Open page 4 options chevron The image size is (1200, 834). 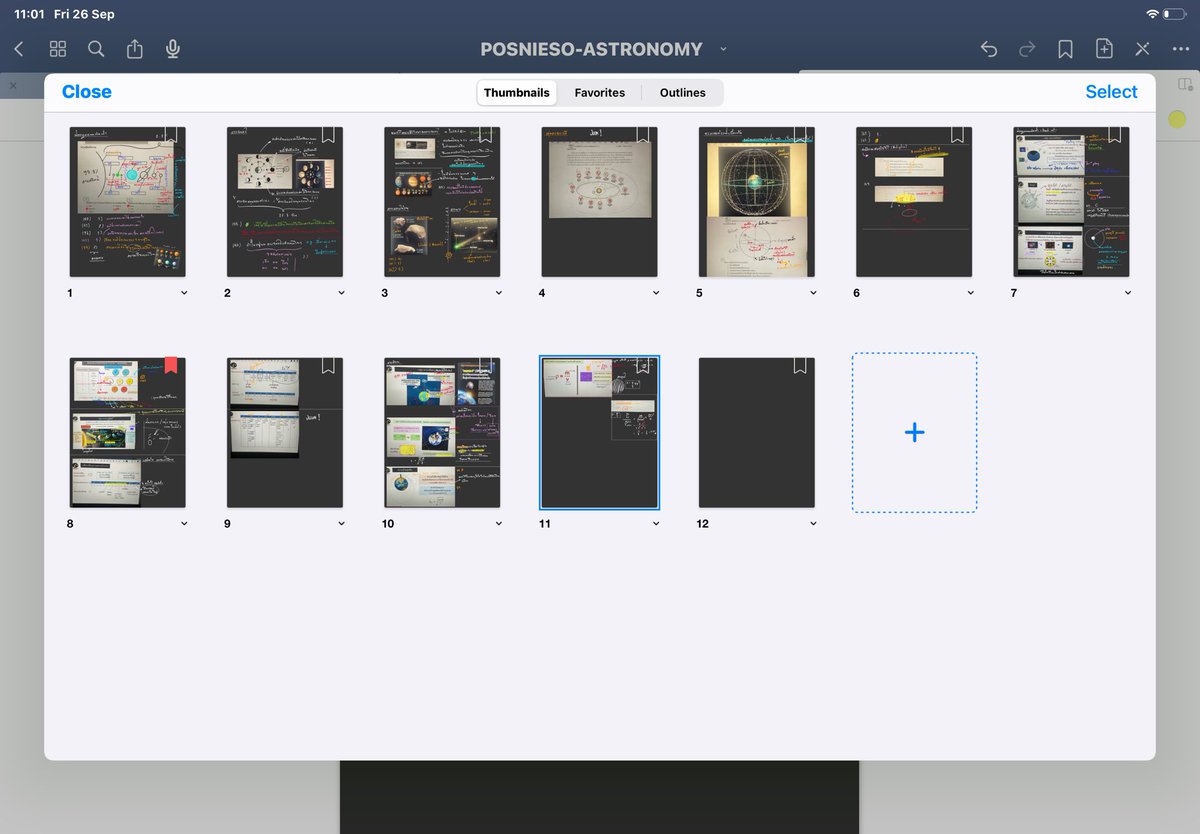(x=656, y=293)
